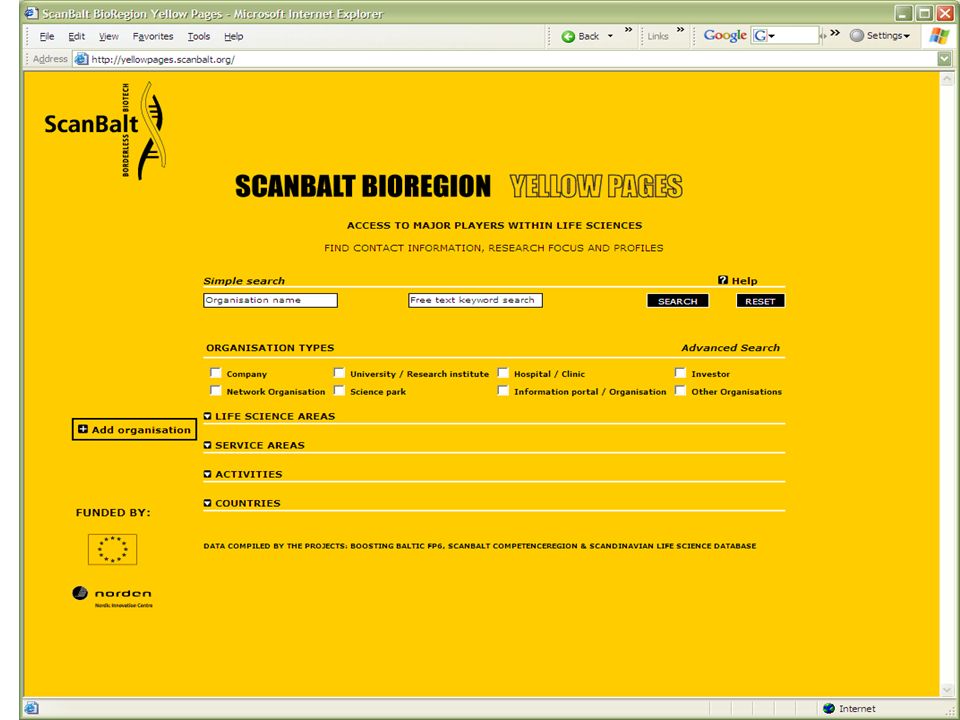This screenshot has height=720, width=960.
Task: Click the page's vertical scrollbar up arrow
Action: (x=947, y=79)
